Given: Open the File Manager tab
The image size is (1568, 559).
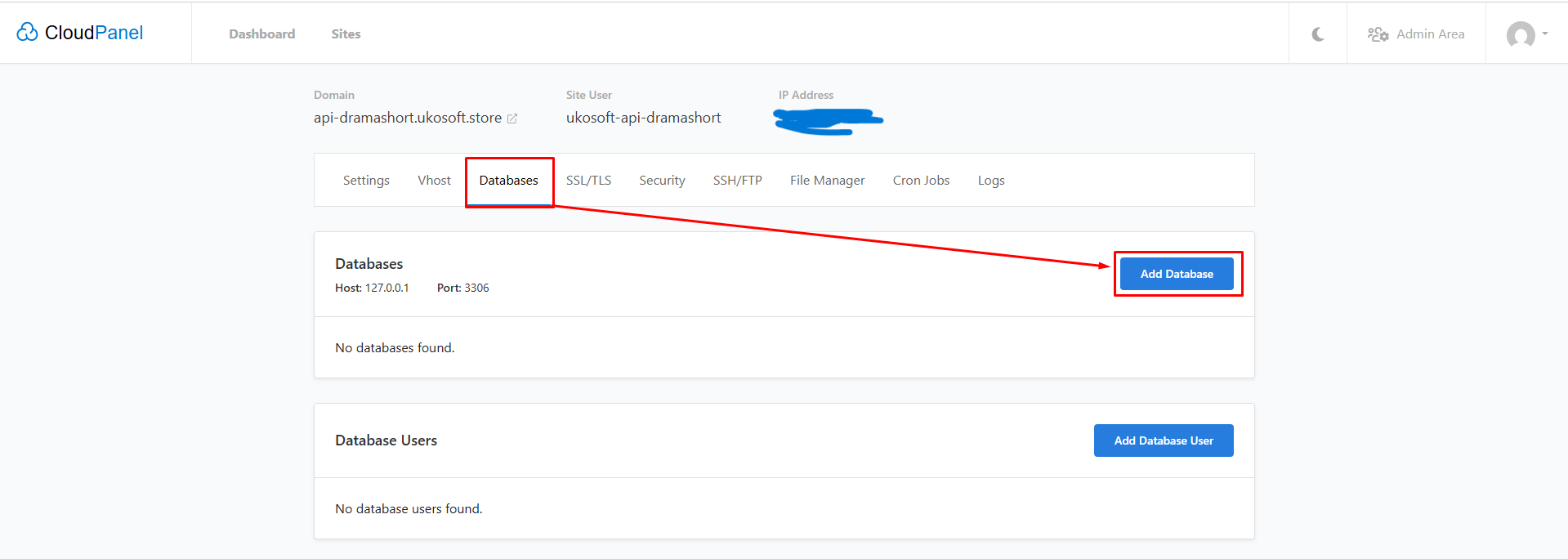Looking at the screenshot, I should (827, 181).
